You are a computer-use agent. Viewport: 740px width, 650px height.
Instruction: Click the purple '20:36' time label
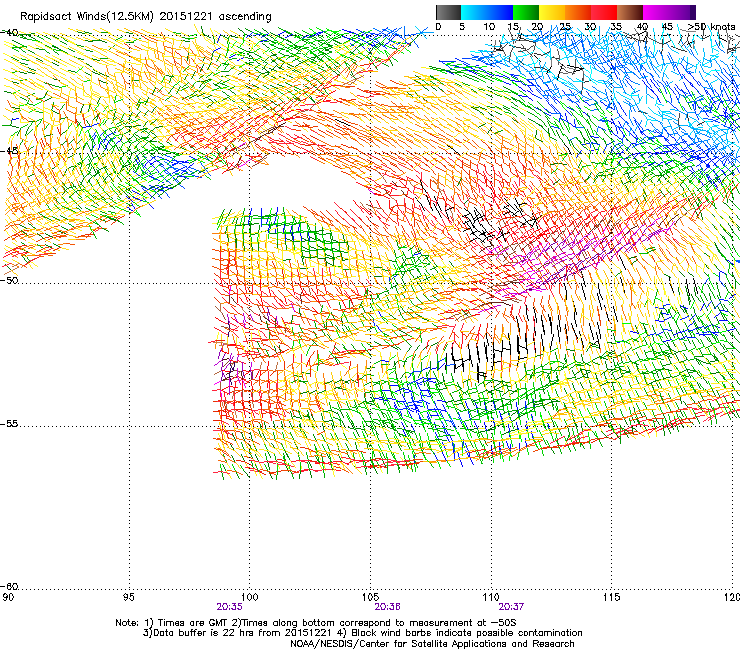pyautogui.click(x=387, y=607)
